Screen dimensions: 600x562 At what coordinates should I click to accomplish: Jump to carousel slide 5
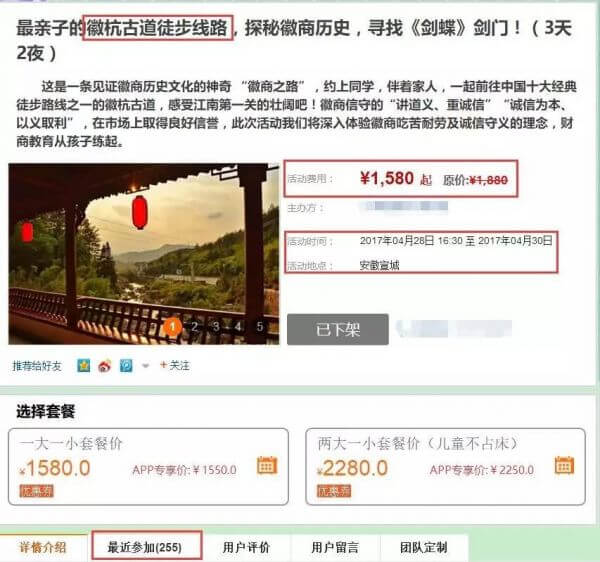(260, 327)
